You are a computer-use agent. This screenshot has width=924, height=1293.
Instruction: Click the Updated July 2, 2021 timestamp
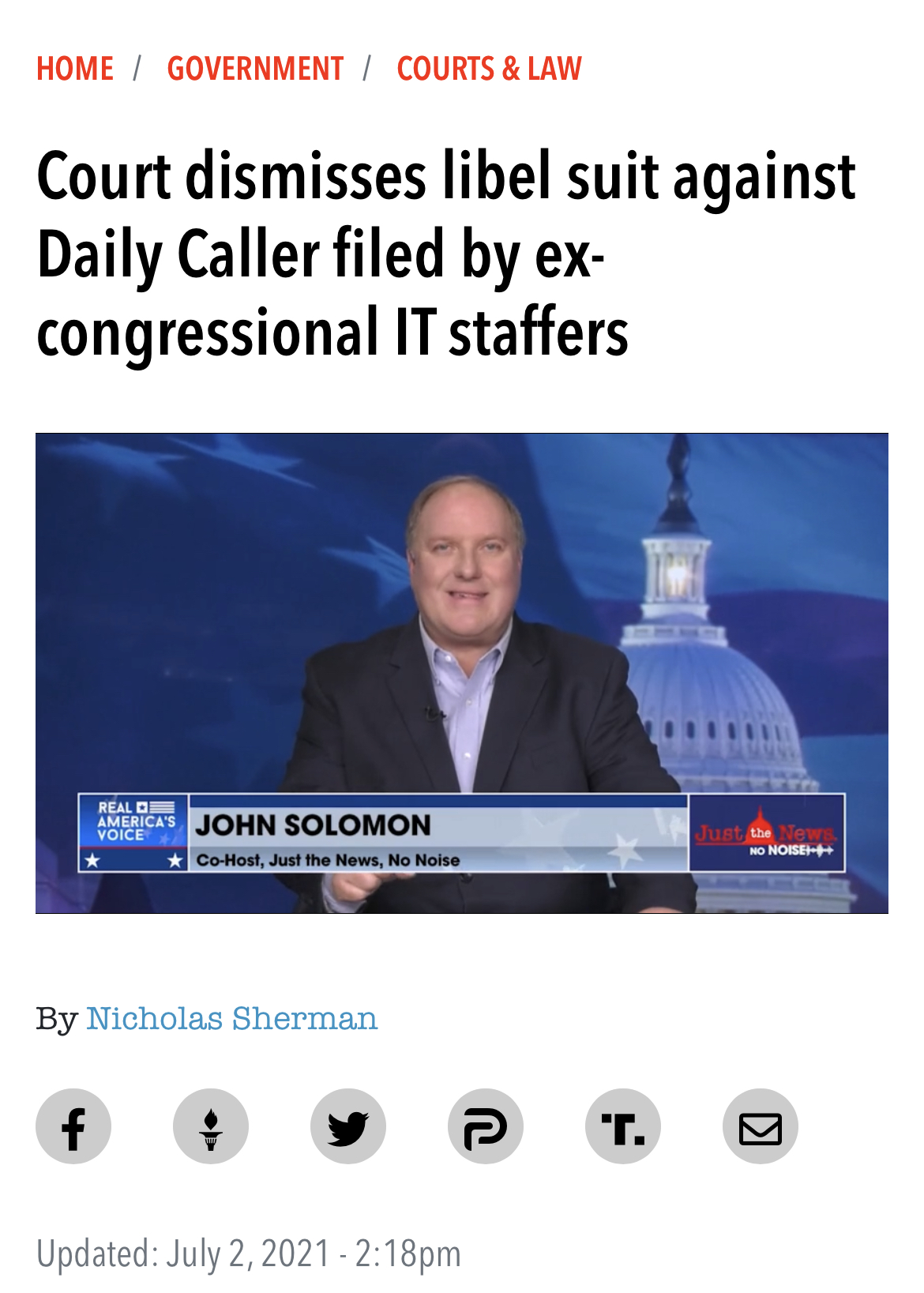(x=249, y=1254)
